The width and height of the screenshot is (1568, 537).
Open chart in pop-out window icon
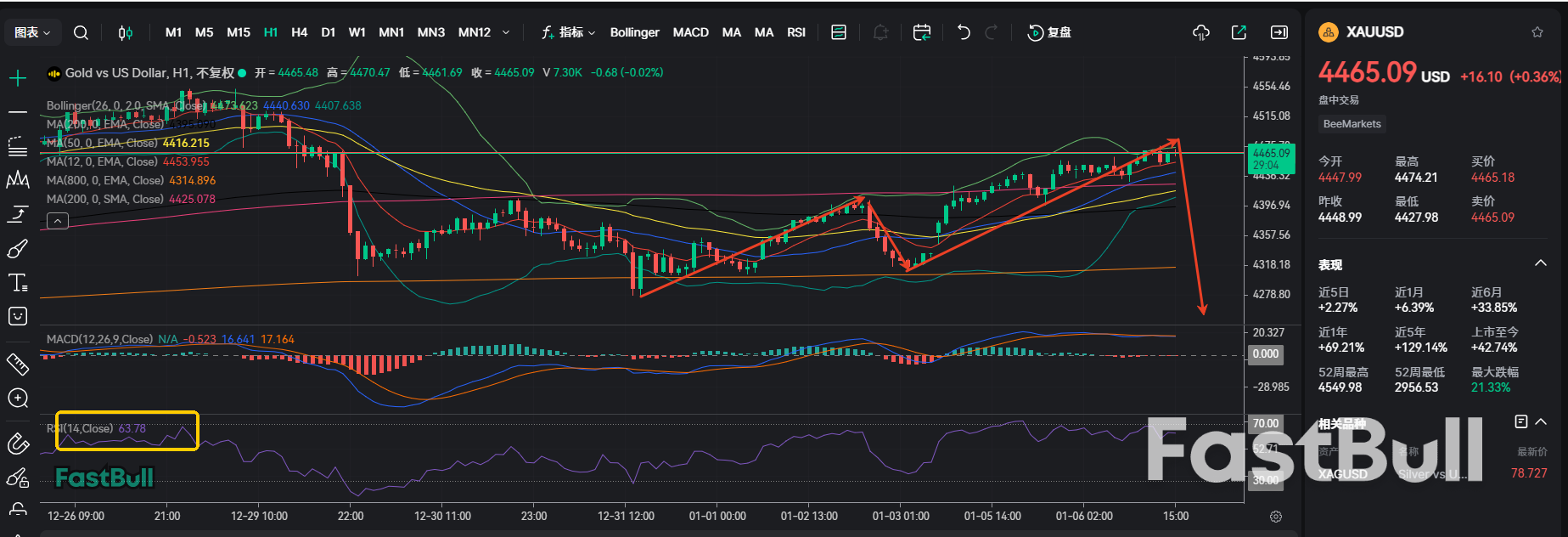pos(1239,32)
